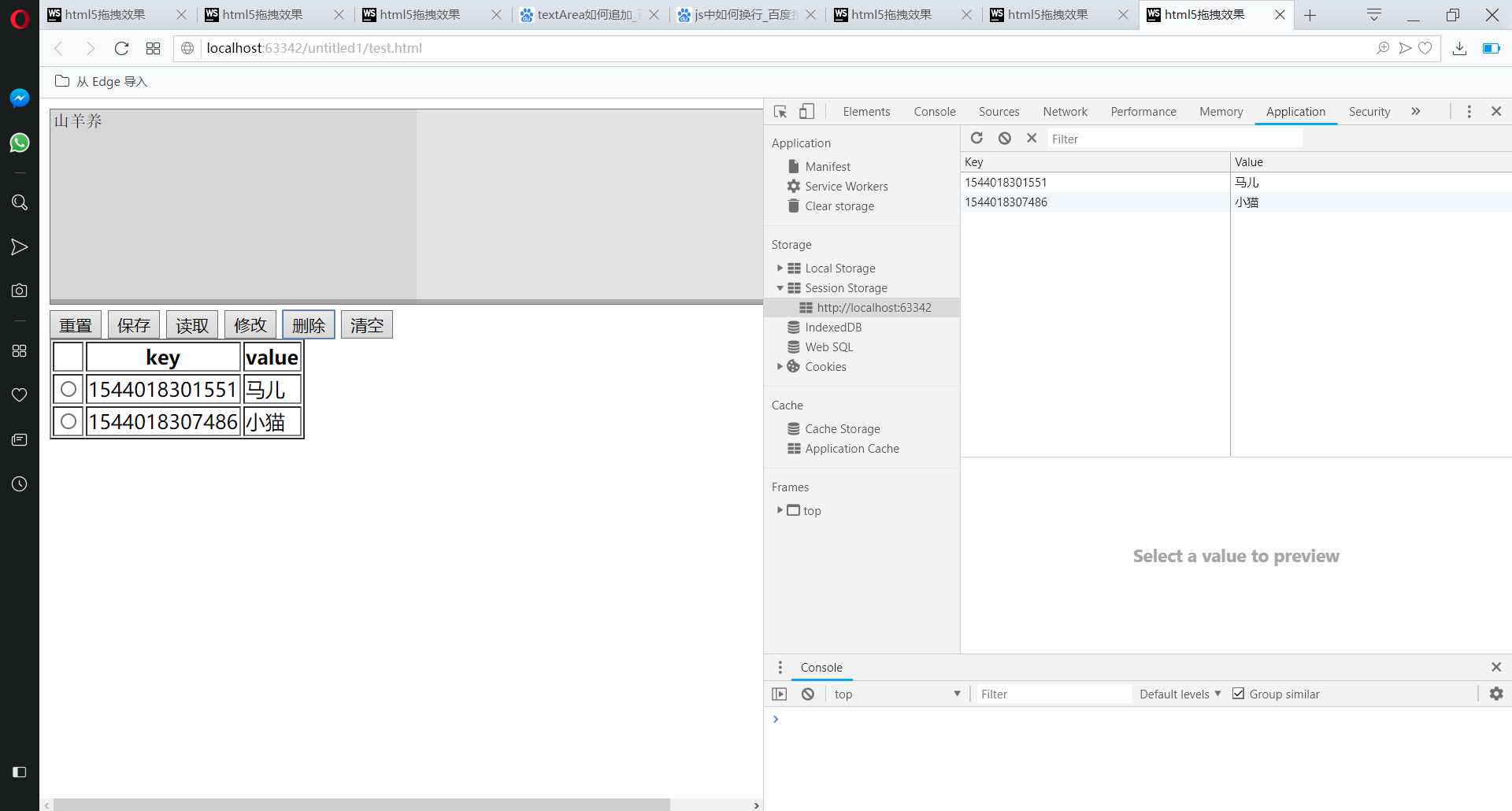
Task: Switch to the Memory tab
Action: coord(1221,112)
